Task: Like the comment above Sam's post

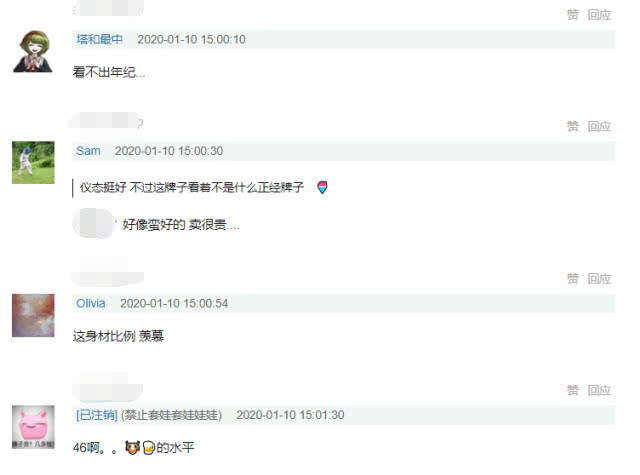Action: click(x=572, y=127)
